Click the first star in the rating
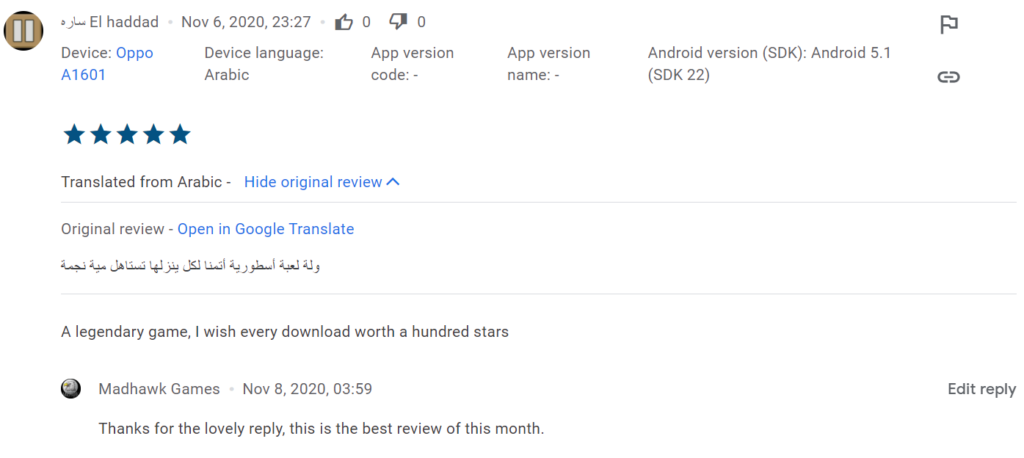This screenshot has width=1024, height=458. coord(74,135)
